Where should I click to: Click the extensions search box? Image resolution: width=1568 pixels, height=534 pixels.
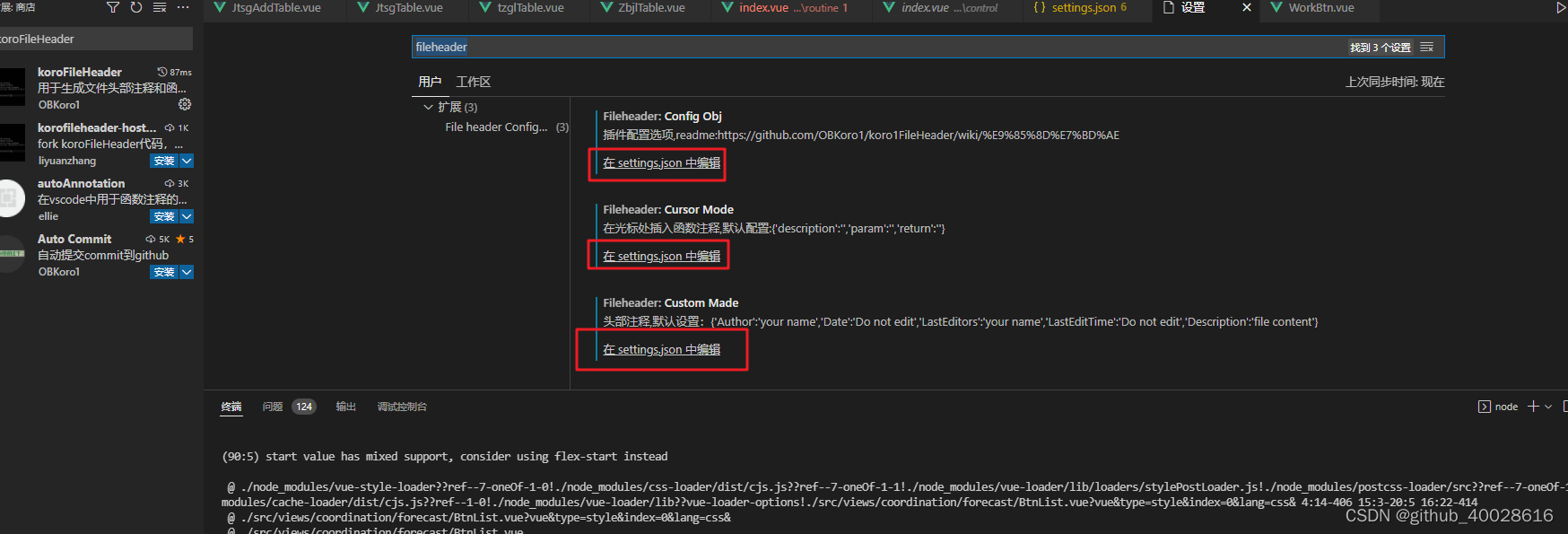pos(95,39)
